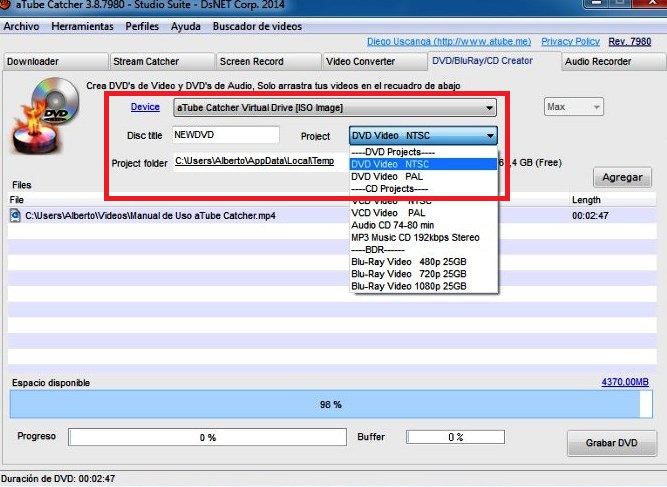667x487 pixels.
Task: Click the Buffer progress bar
Action: pyautogui.click(x=456, y=437)
